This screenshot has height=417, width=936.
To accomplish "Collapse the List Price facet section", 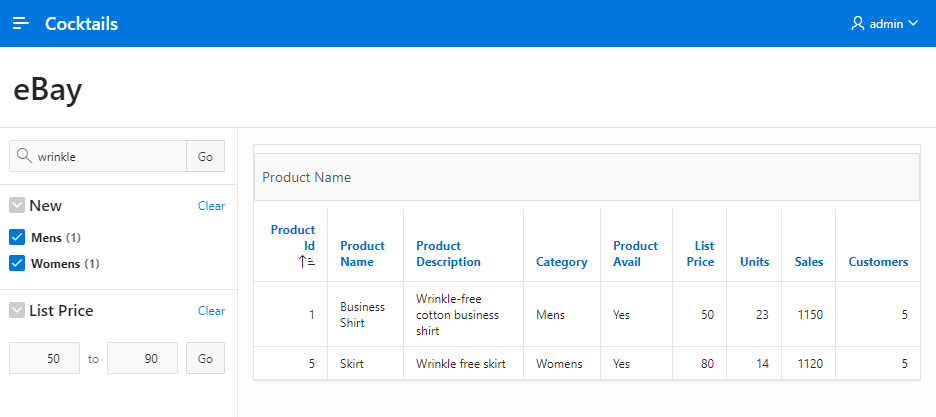I will (x=17, y=311).
